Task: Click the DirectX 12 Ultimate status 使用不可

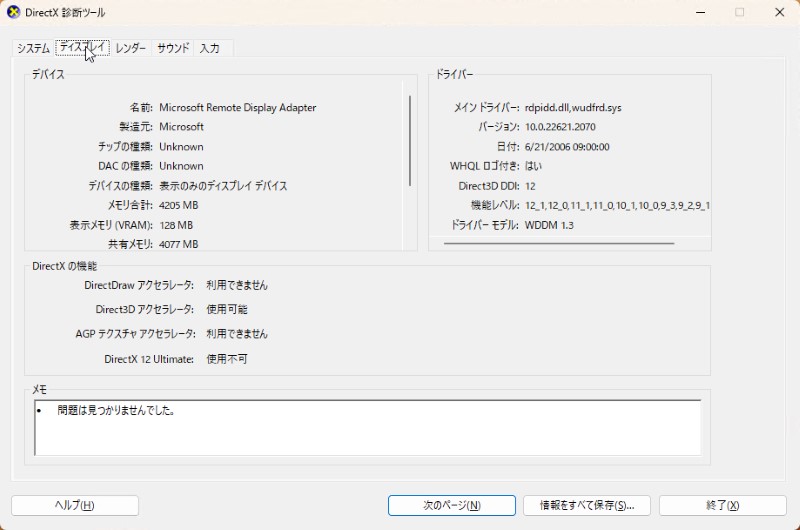Action: pos(227,359)
